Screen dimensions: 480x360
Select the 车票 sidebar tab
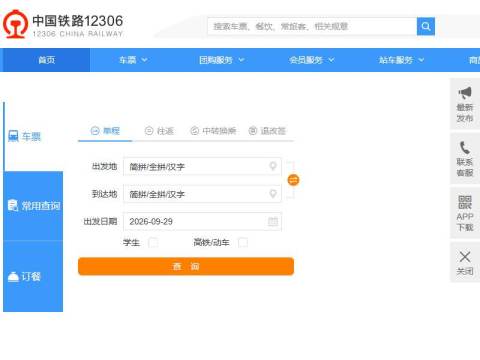(x=33, y=136)
